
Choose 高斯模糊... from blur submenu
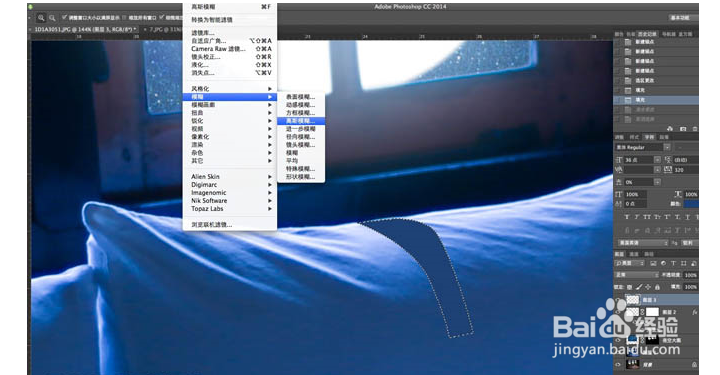301,121
